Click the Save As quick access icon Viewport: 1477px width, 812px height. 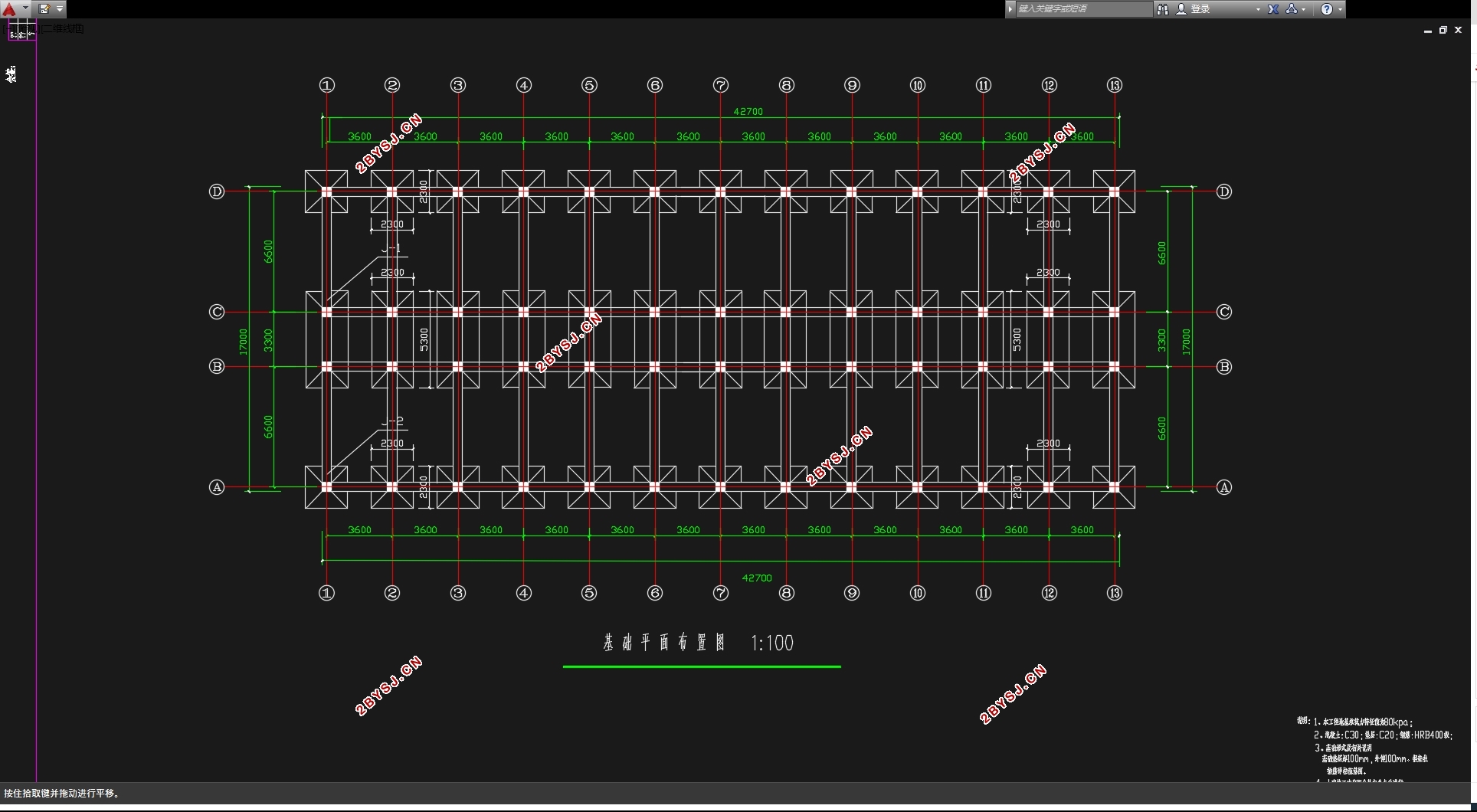44,9
